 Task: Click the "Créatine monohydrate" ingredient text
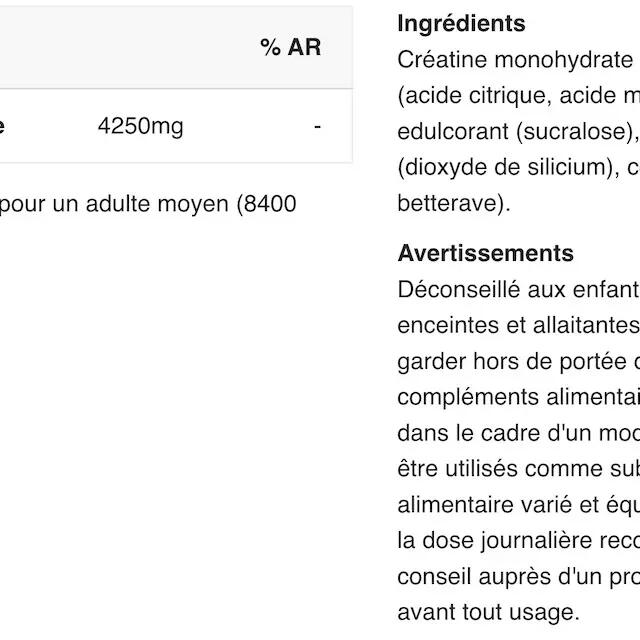[x=515, y=59]
